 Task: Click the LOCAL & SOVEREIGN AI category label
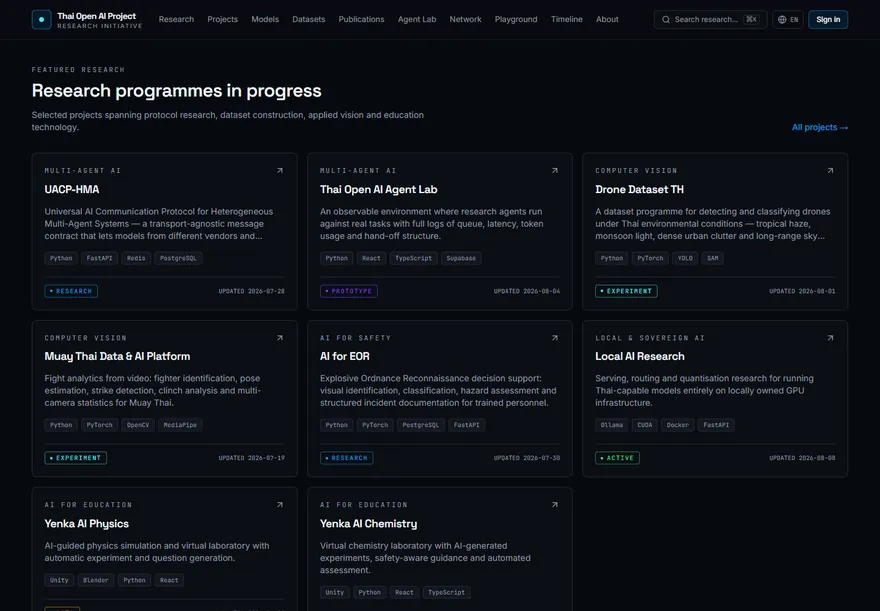(650, 338)
